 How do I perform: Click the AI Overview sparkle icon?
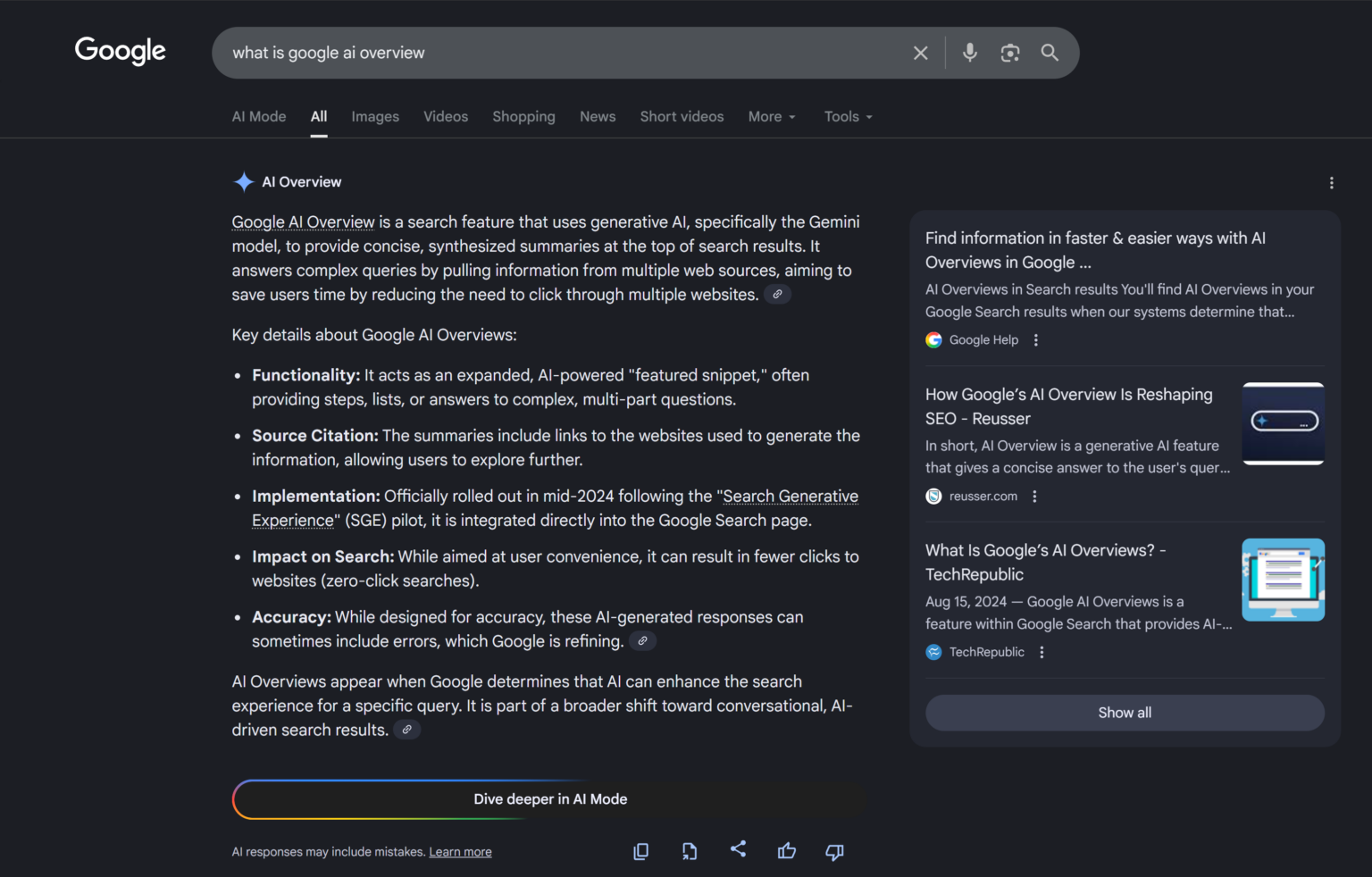(x=243, y=181)
